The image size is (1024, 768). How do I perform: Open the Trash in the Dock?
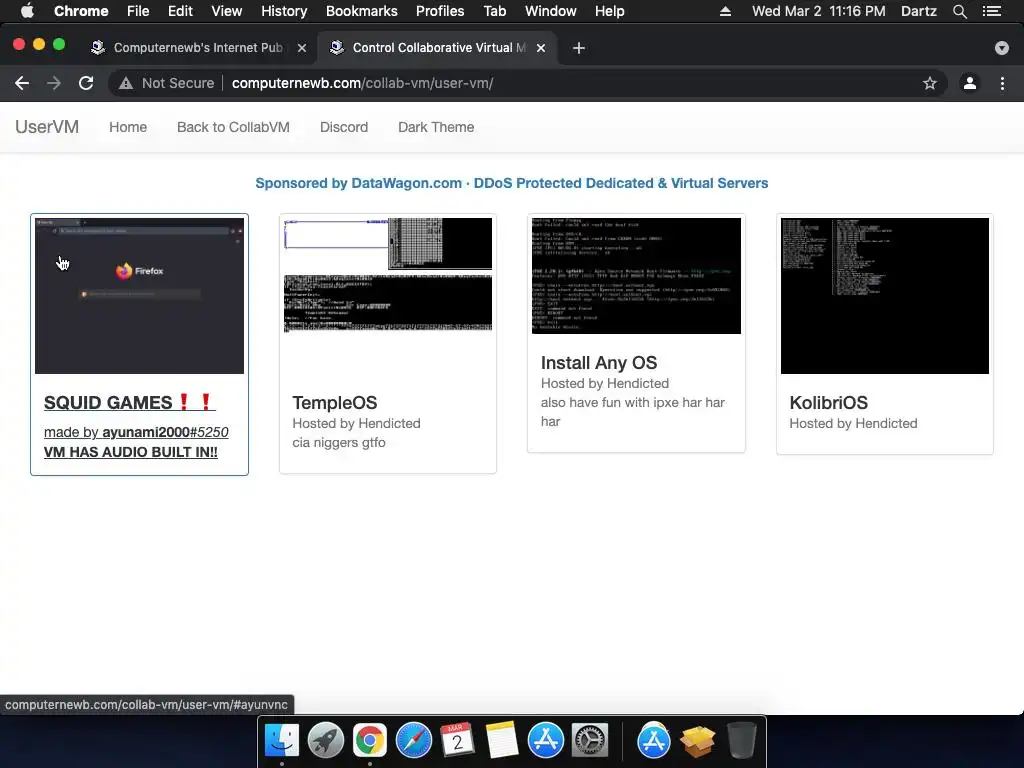coord(742,741)
